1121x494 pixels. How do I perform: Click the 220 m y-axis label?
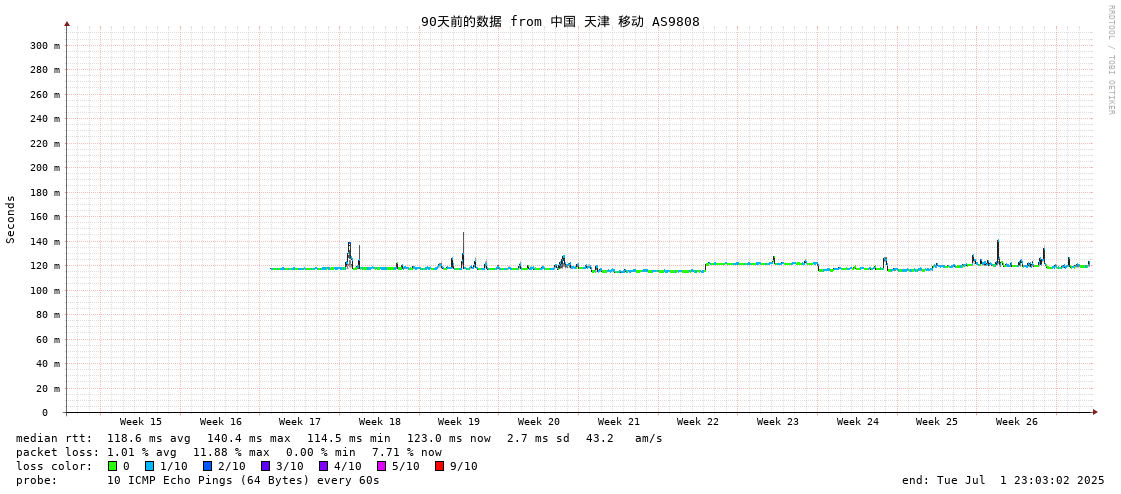pos(45,144)
